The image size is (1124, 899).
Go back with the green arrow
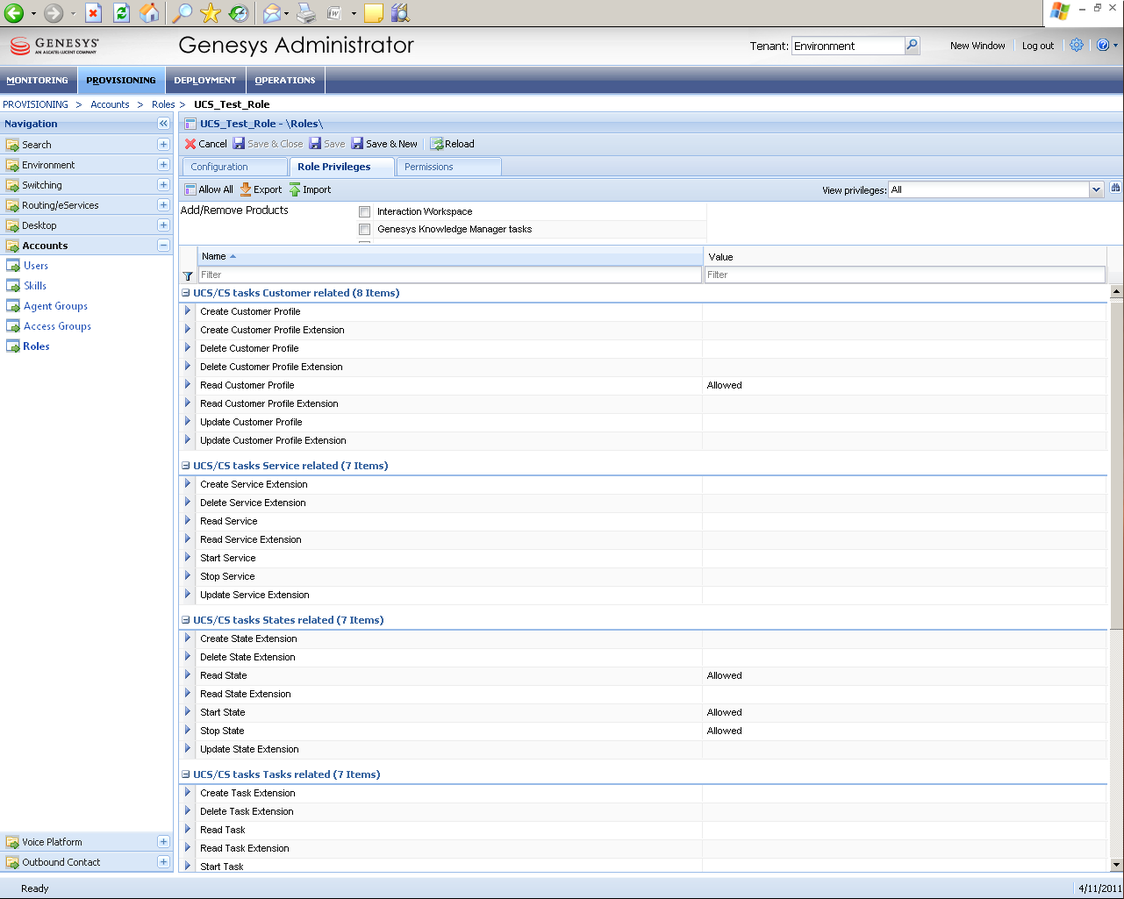[14, 12]
